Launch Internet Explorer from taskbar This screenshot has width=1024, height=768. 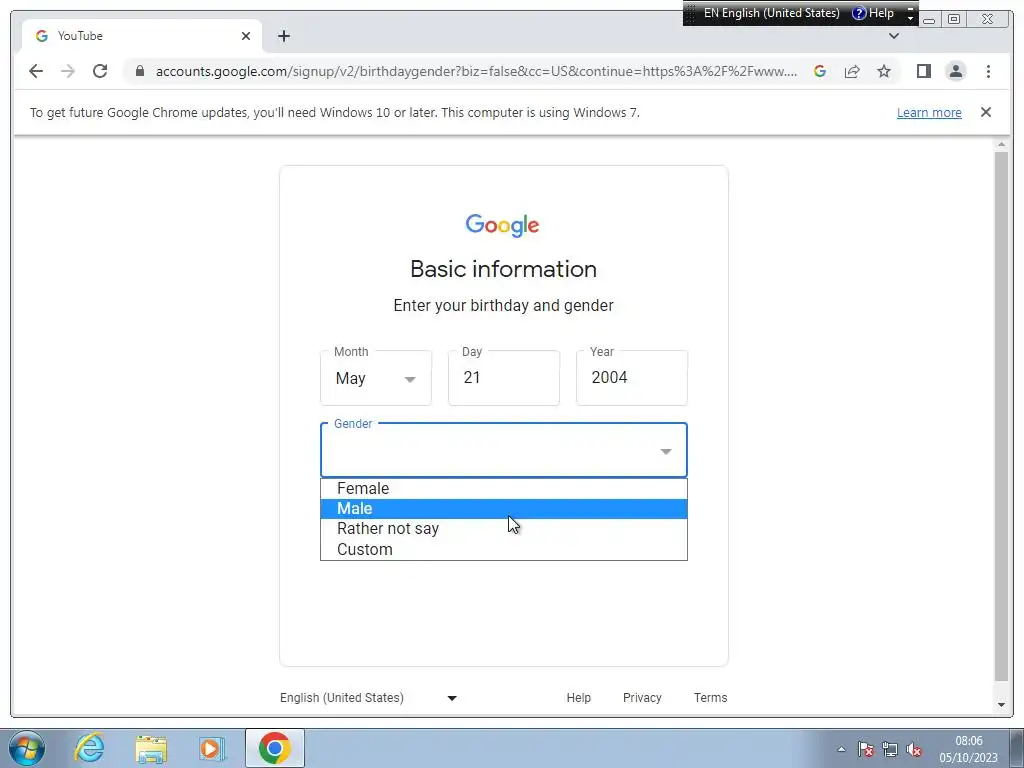(89, 748)
